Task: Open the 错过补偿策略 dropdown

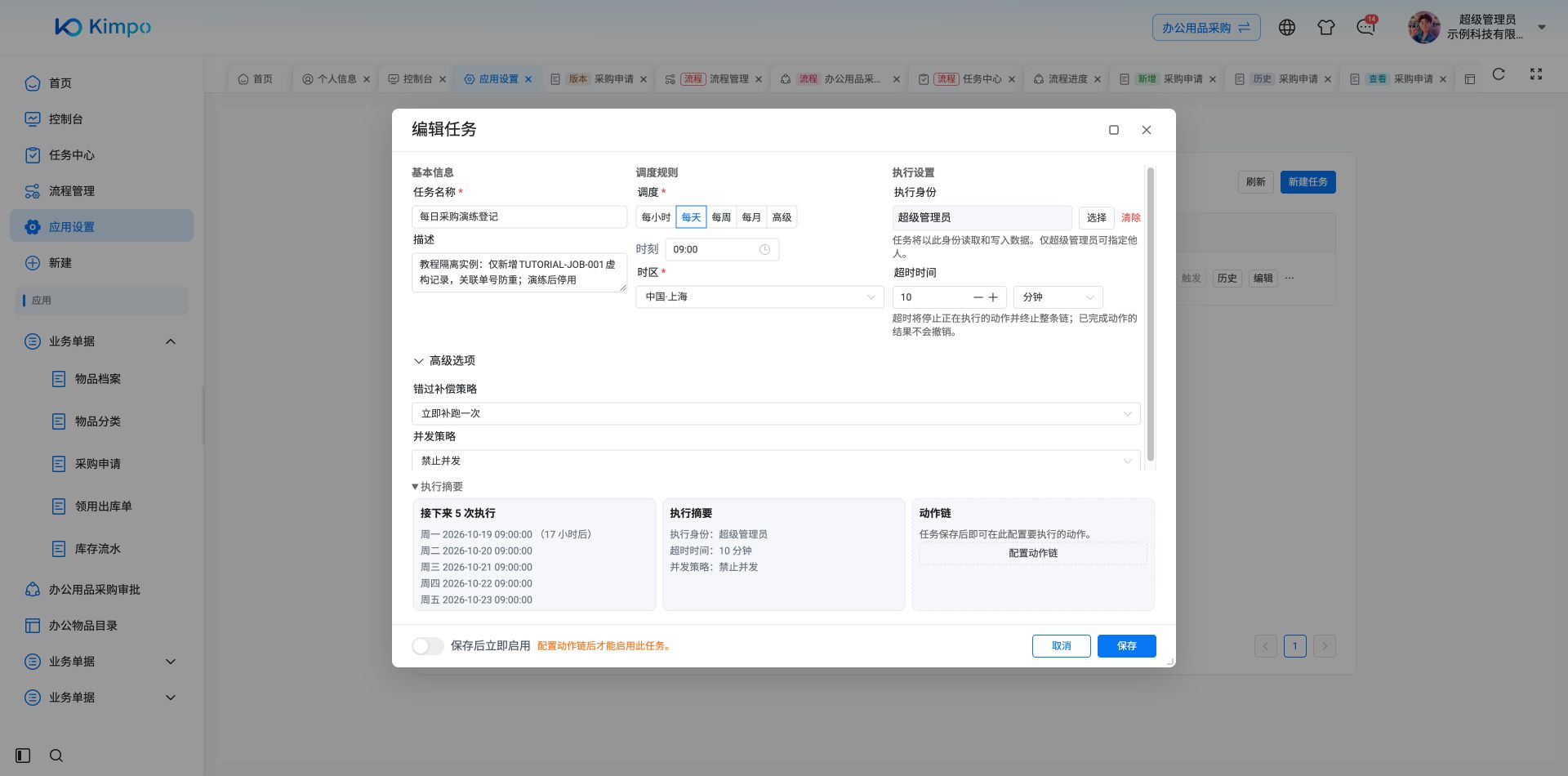Action: 776,414
